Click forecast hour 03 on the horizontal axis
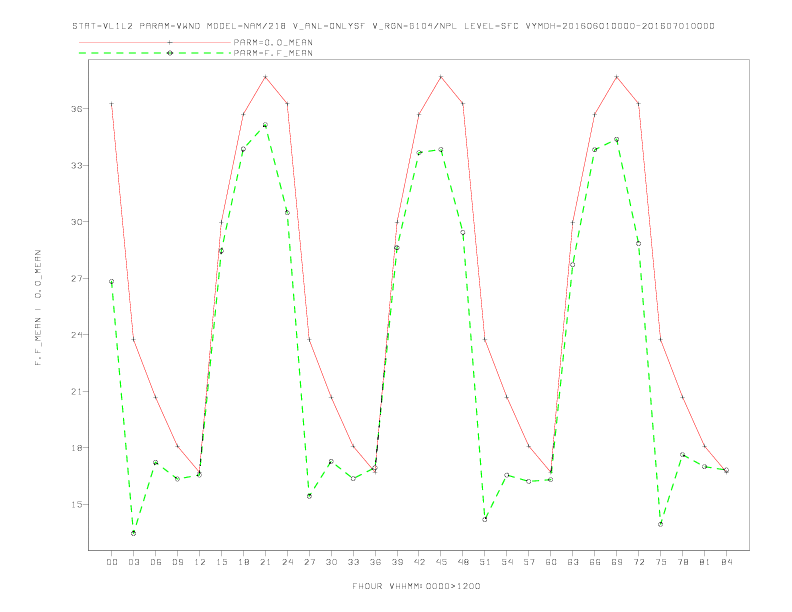This screenshot has width=792, height=612. [133, 562]
